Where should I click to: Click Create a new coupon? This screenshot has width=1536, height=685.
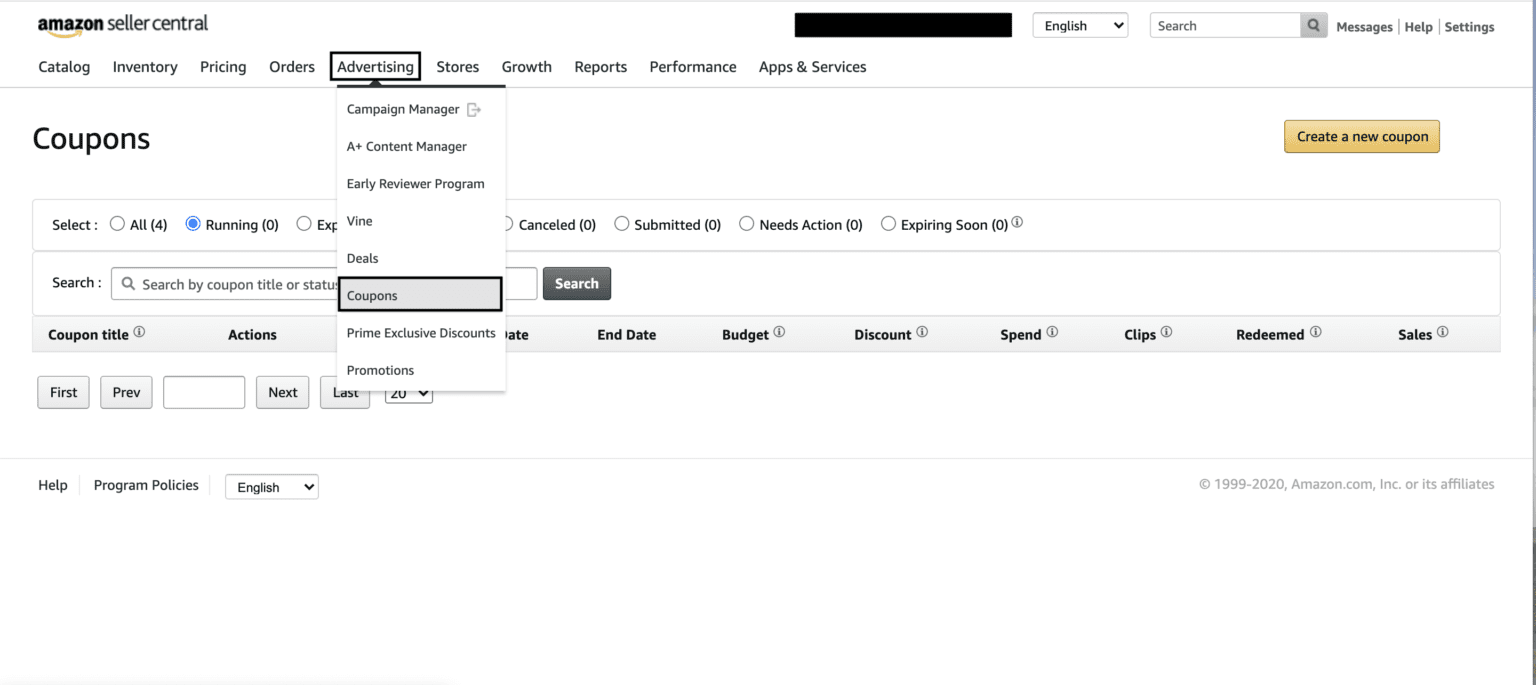tap(1361, 136)
